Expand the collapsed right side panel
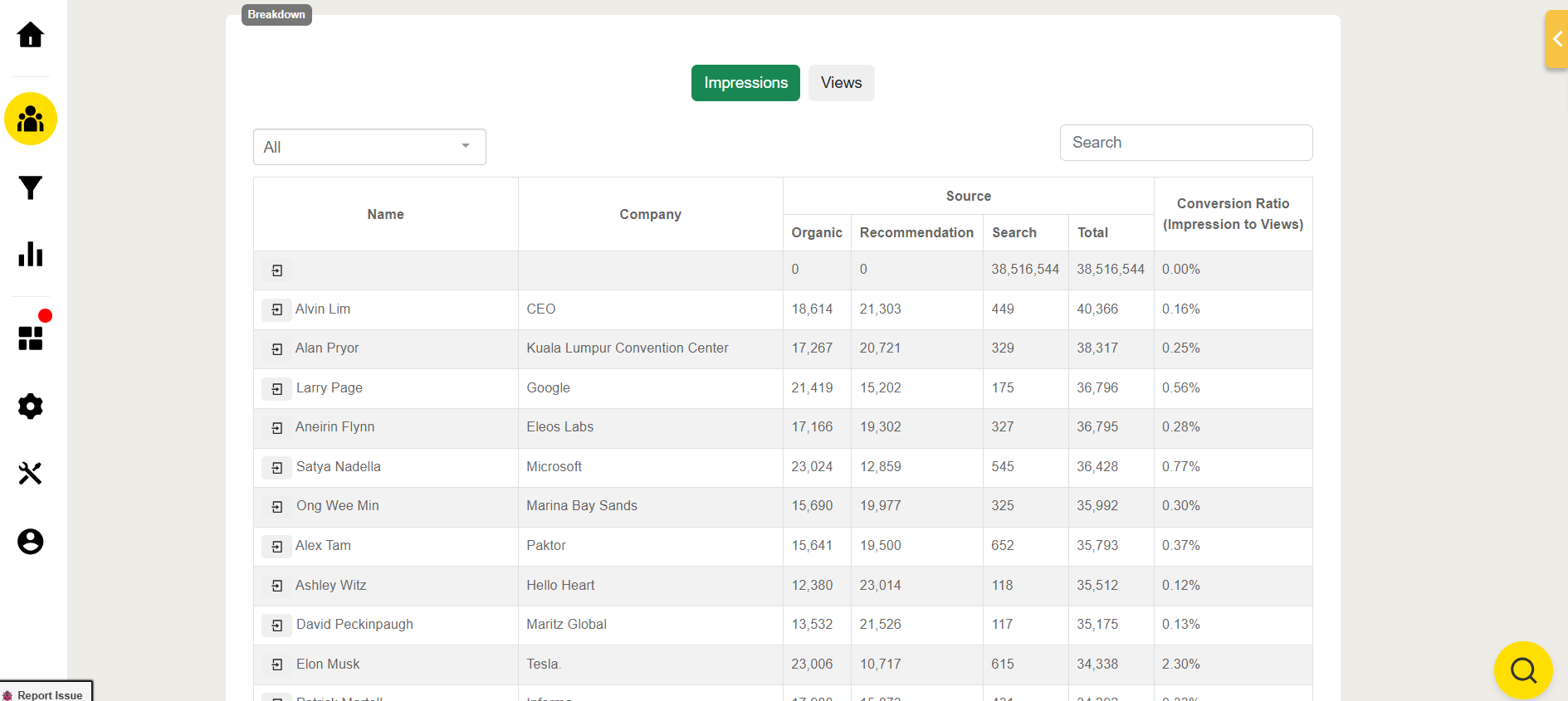This screenshot has height=701, width=1568. (x=1556, y=39)
